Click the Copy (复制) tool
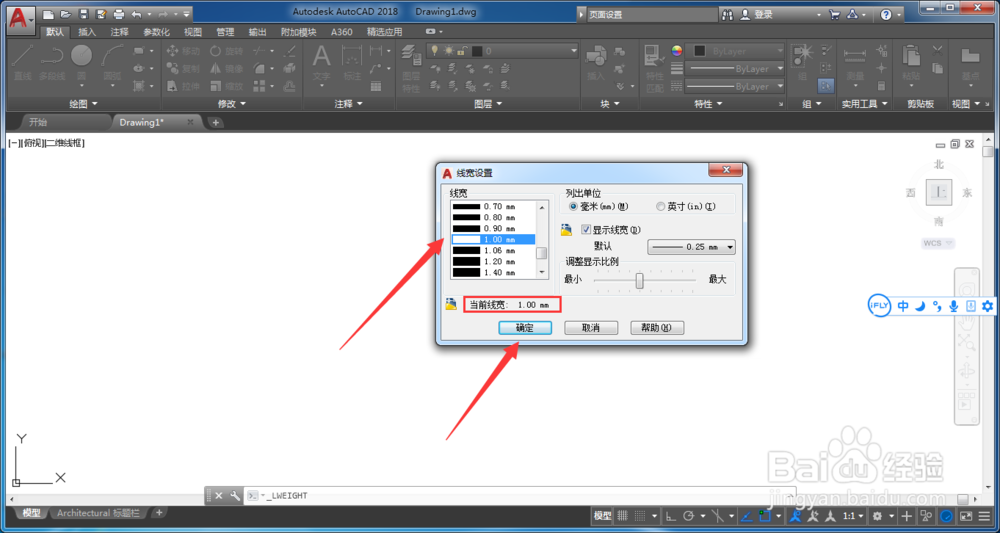This screenshot has width=1000, height=533. (184, 68)
